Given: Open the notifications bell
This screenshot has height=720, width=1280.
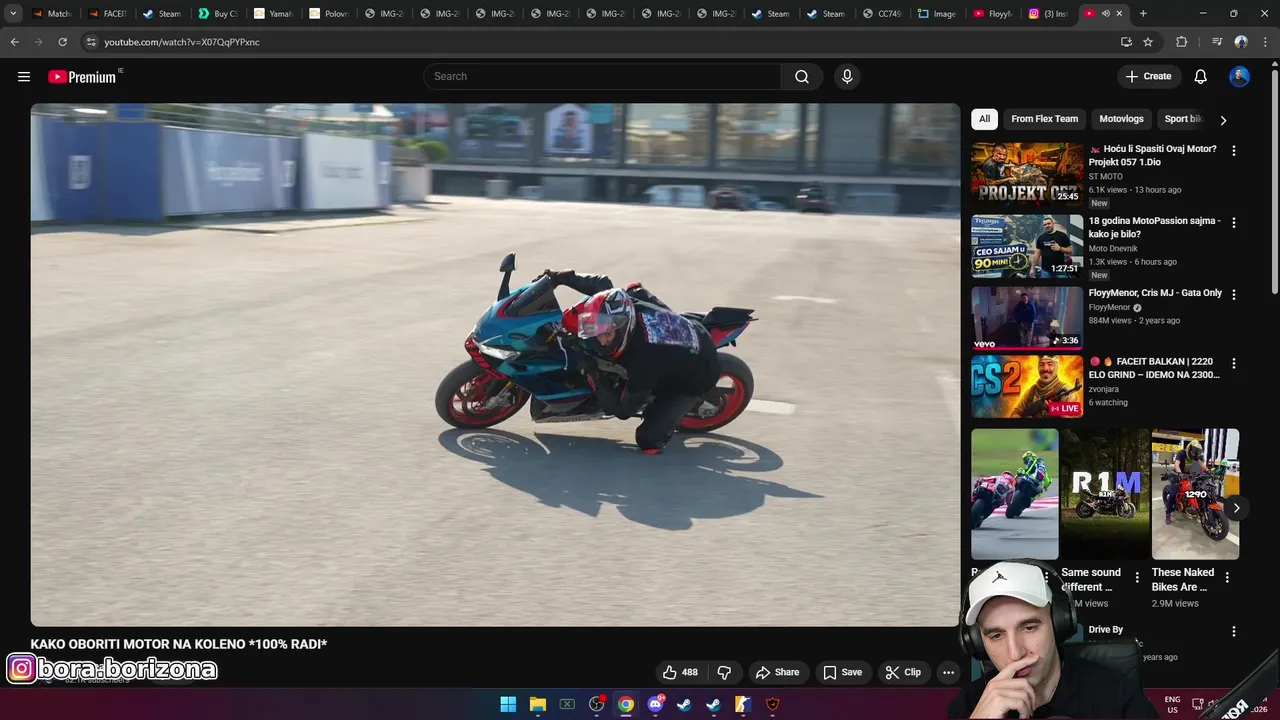Looking at the screenshot, I should (x=1201, y=77).
